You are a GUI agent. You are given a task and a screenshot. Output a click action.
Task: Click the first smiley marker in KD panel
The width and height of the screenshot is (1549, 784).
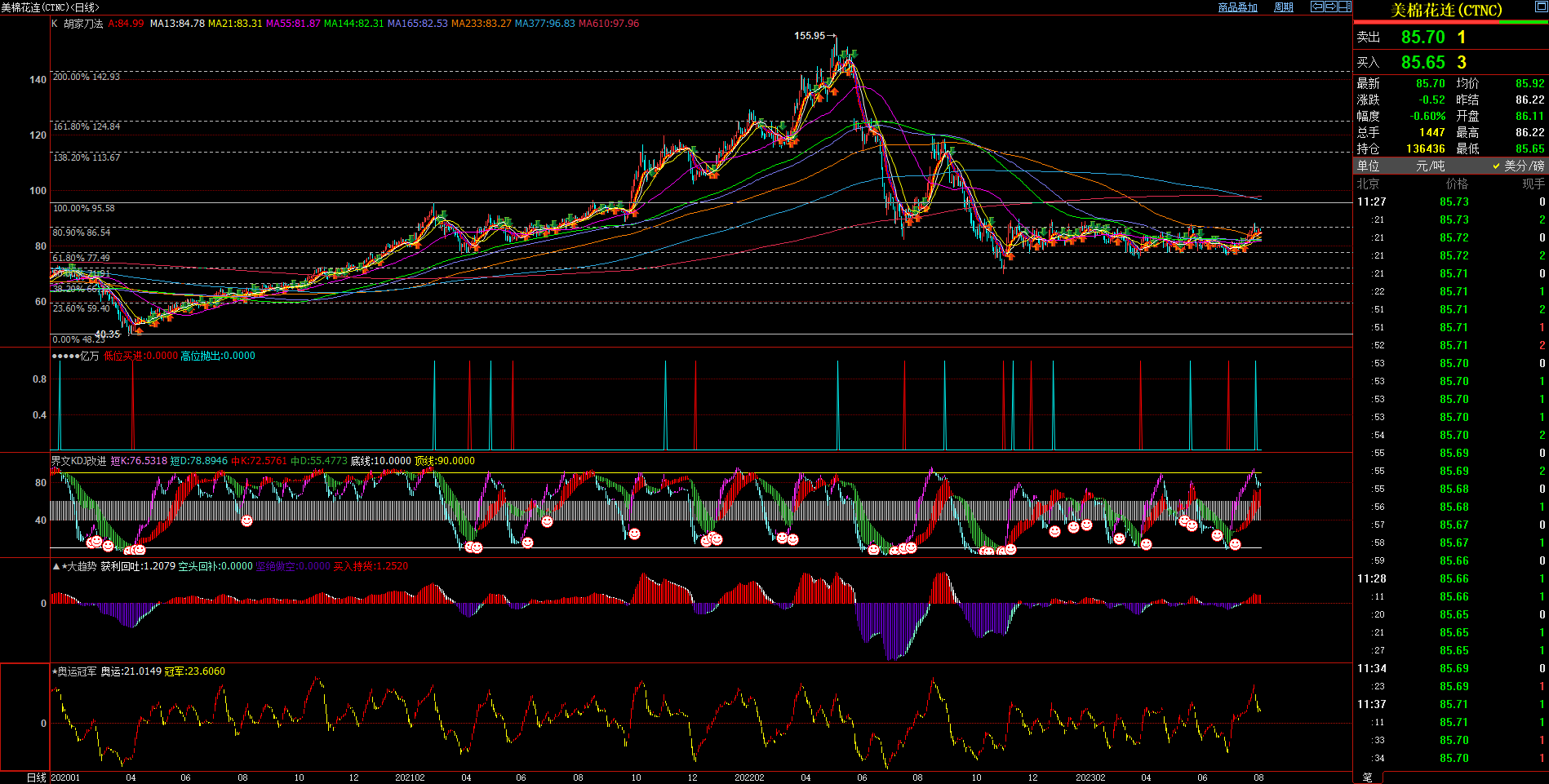[x=91, y=543]
